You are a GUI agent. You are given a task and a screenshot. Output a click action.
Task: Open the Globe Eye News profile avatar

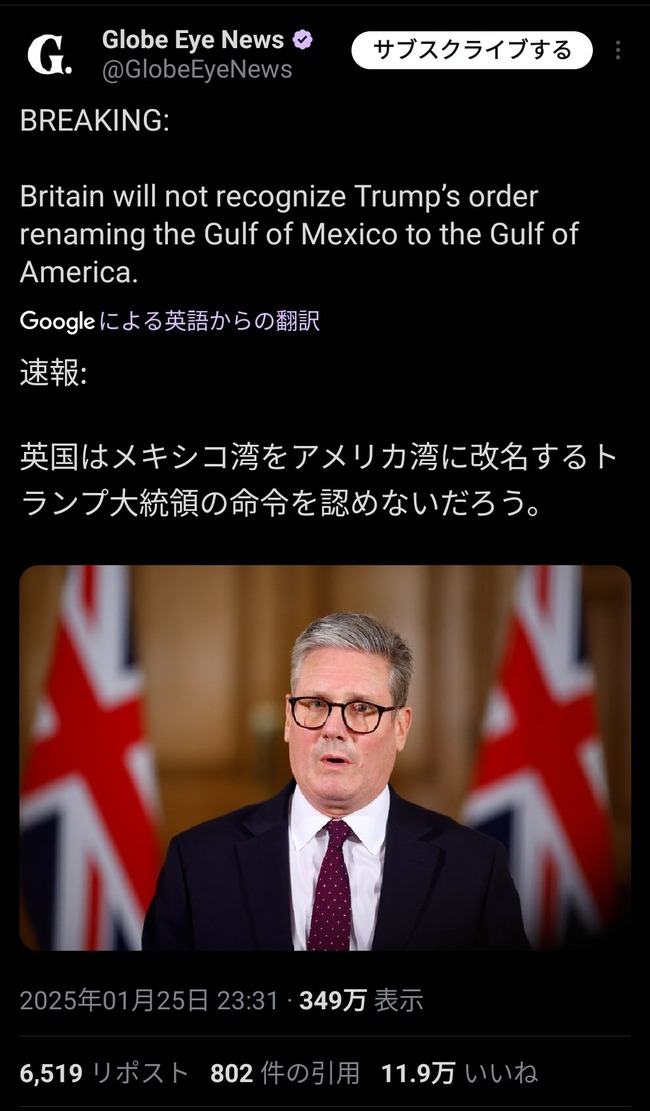[49, 55]
